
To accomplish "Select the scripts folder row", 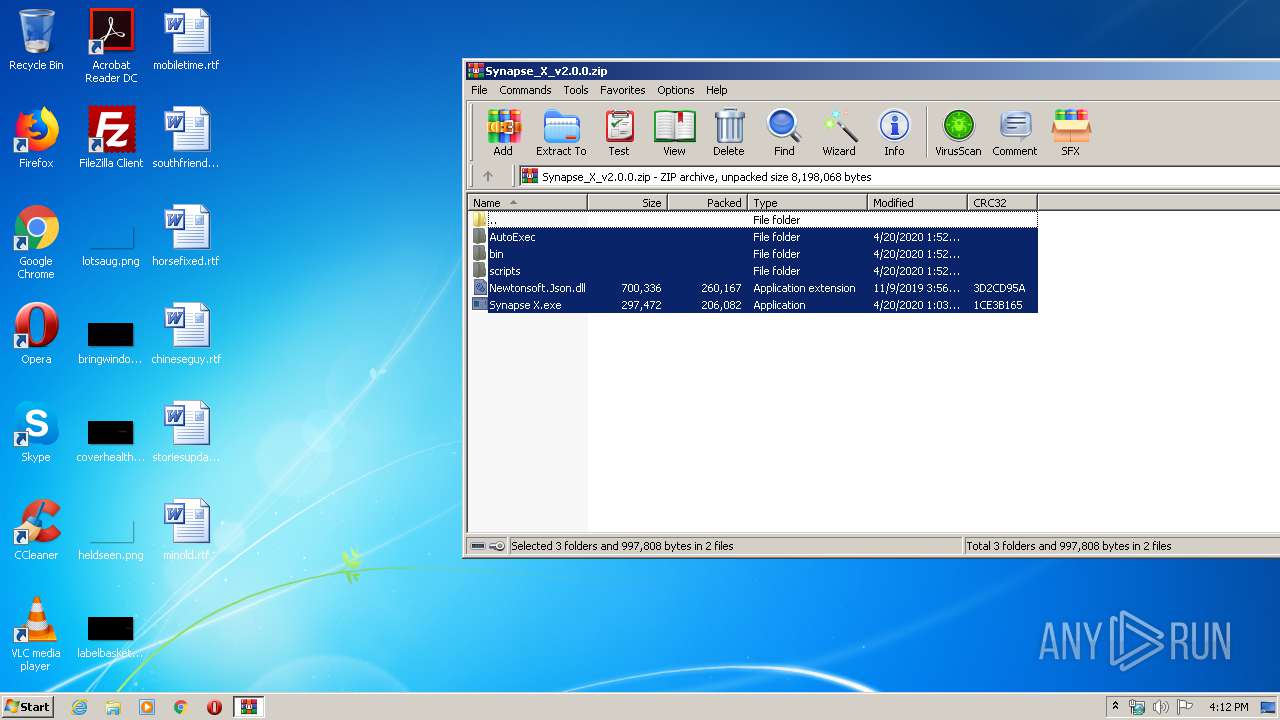I will [753, 271].
